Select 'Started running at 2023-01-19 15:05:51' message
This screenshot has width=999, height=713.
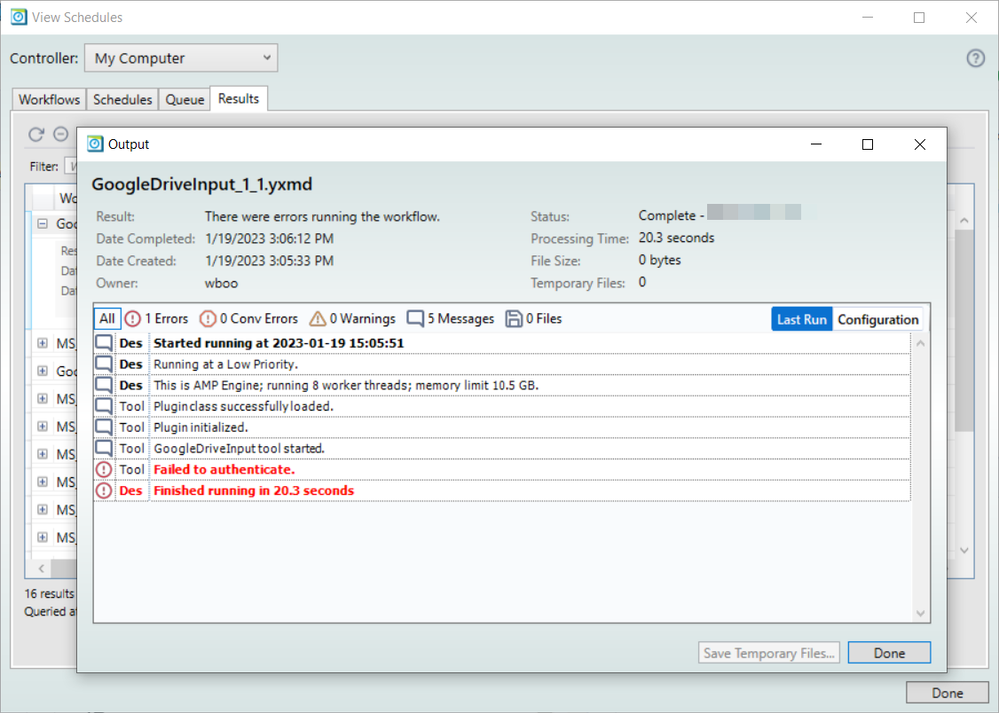[278, 343]
